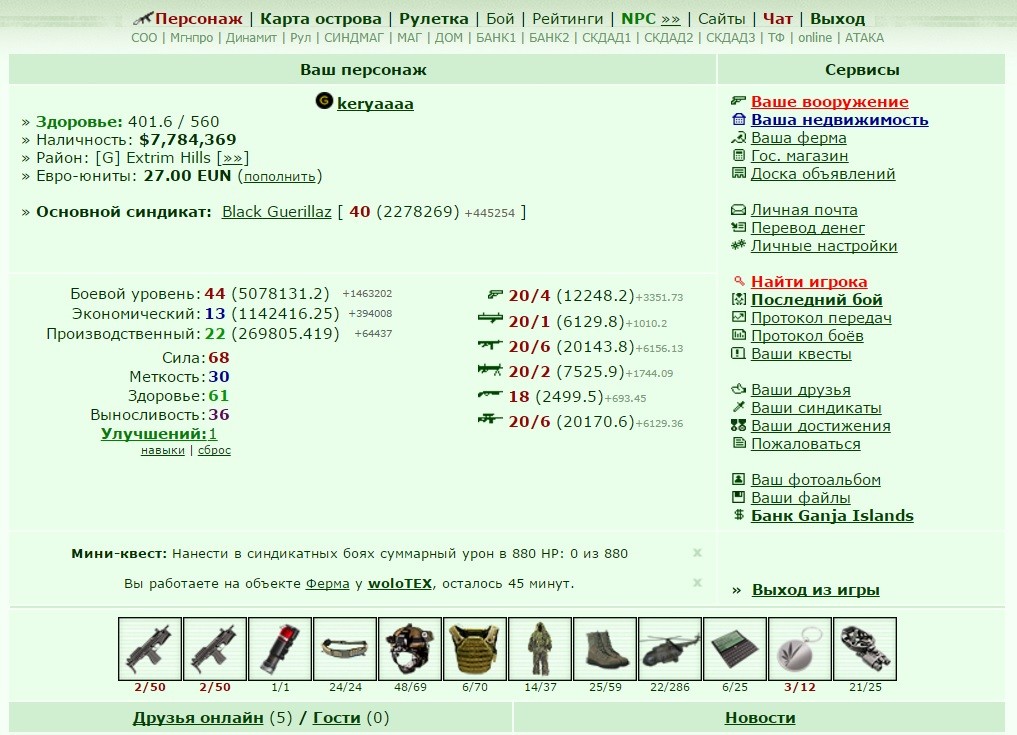Viewport: 1017px width, 735px height.
Task: Open the СИНДМАГ shortcut link
Action: pyautogui.click(x=353, y=38)
